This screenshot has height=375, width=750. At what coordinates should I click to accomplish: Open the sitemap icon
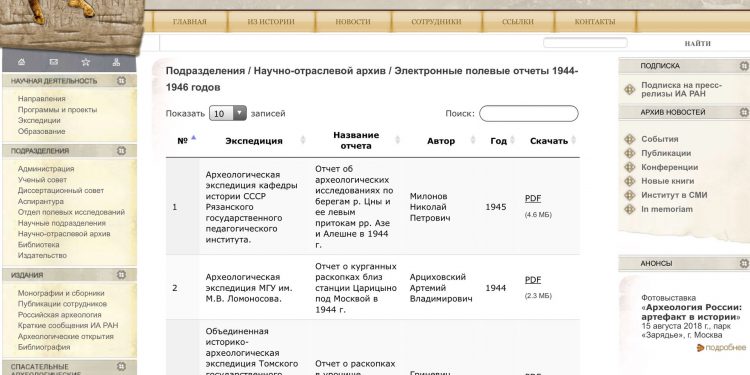pyautogui.click(x=116, y=62)
